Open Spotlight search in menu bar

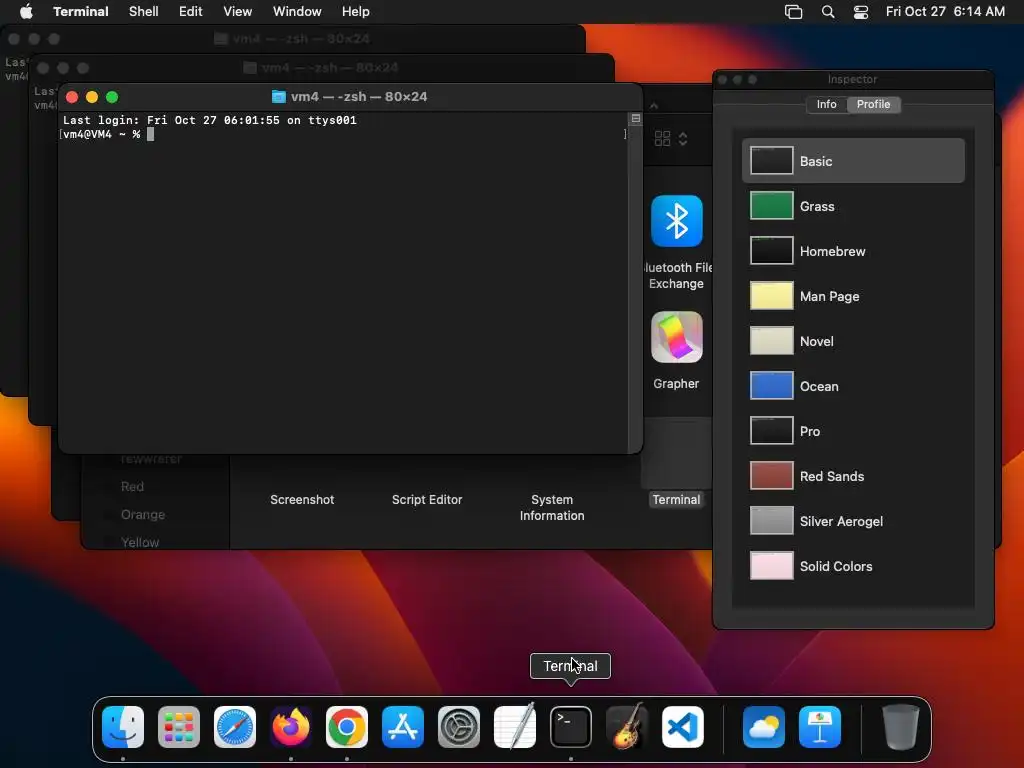[x=827, y=12]
